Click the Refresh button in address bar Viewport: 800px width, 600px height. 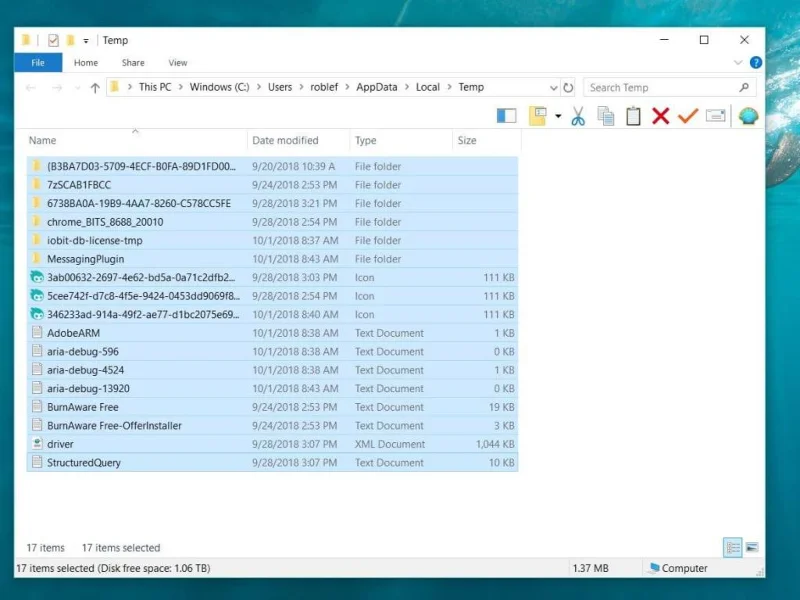pos(568,88)
